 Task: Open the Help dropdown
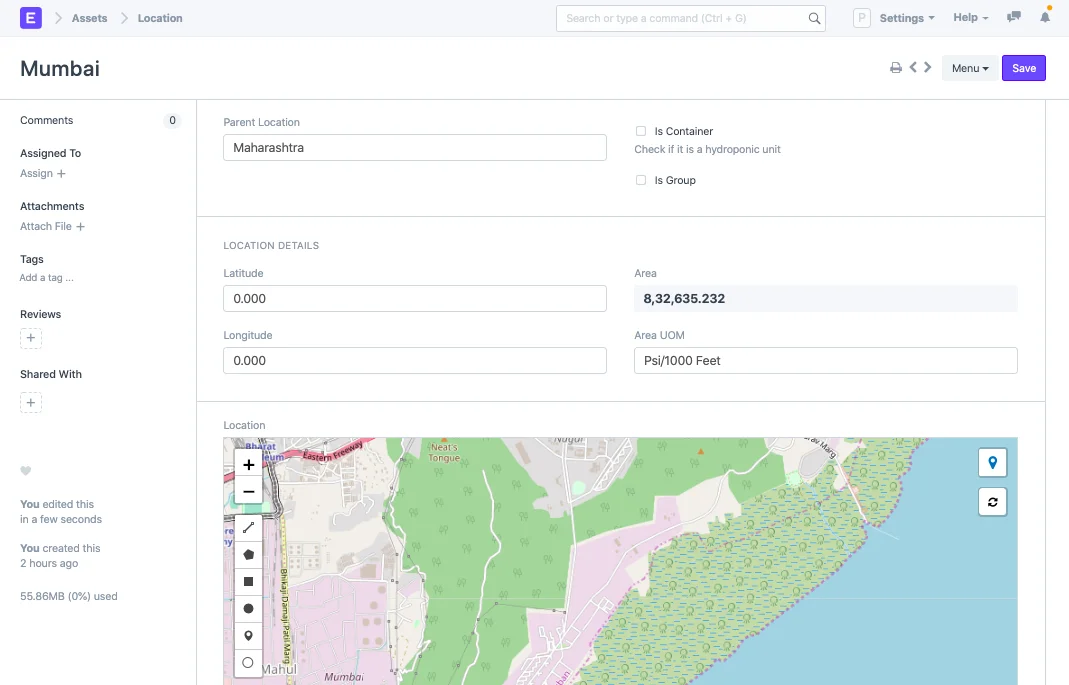point(970,18)
